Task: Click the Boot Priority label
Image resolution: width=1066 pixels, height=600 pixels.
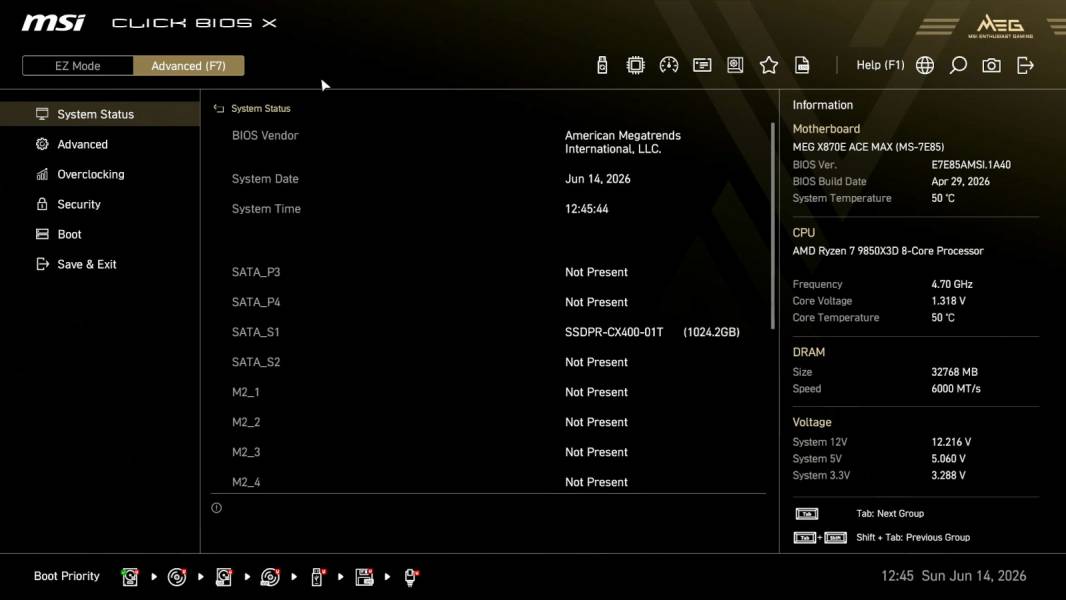Action: 67,576
